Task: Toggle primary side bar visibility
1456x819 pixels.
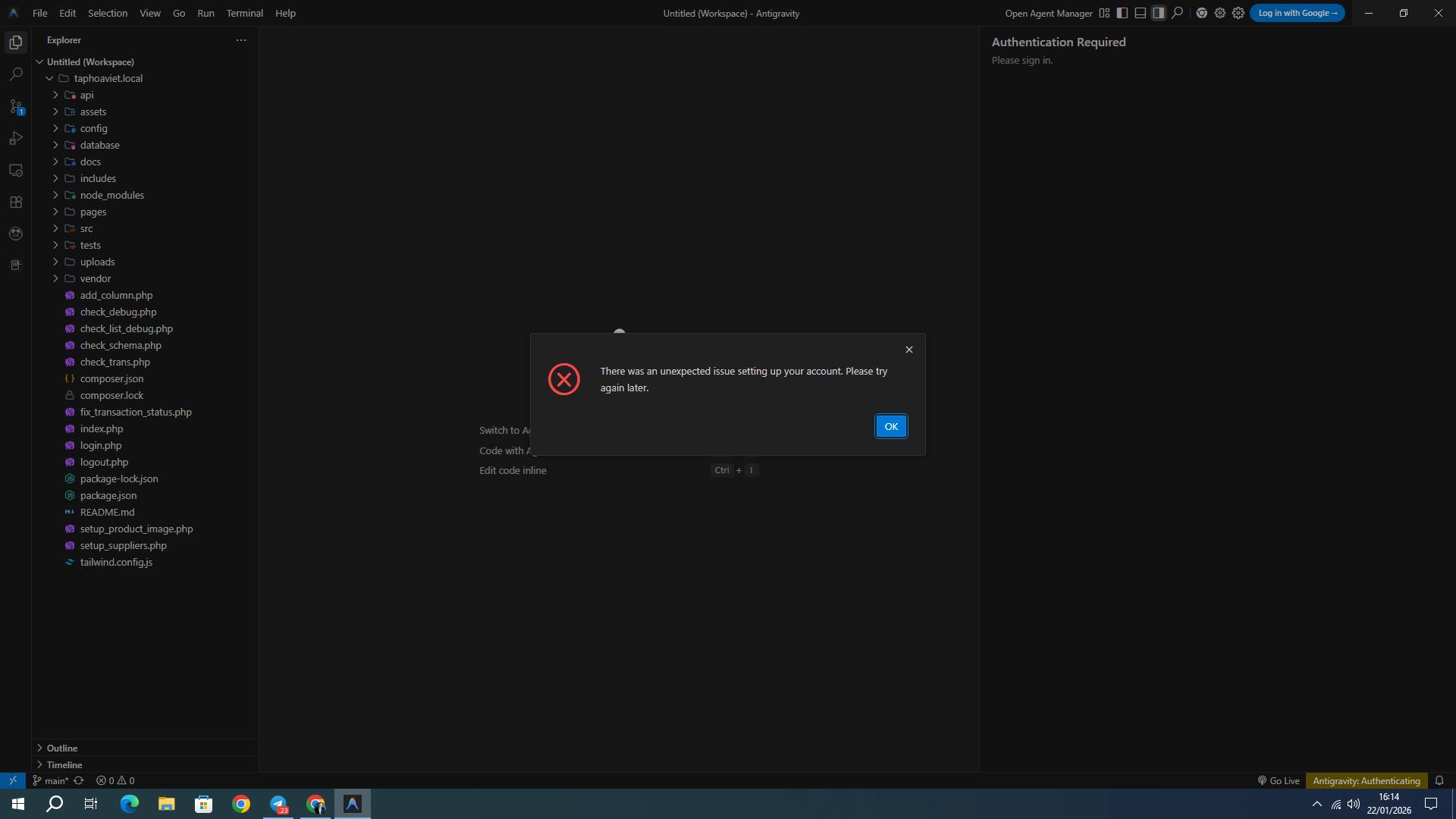Action: coord(1122,13)
